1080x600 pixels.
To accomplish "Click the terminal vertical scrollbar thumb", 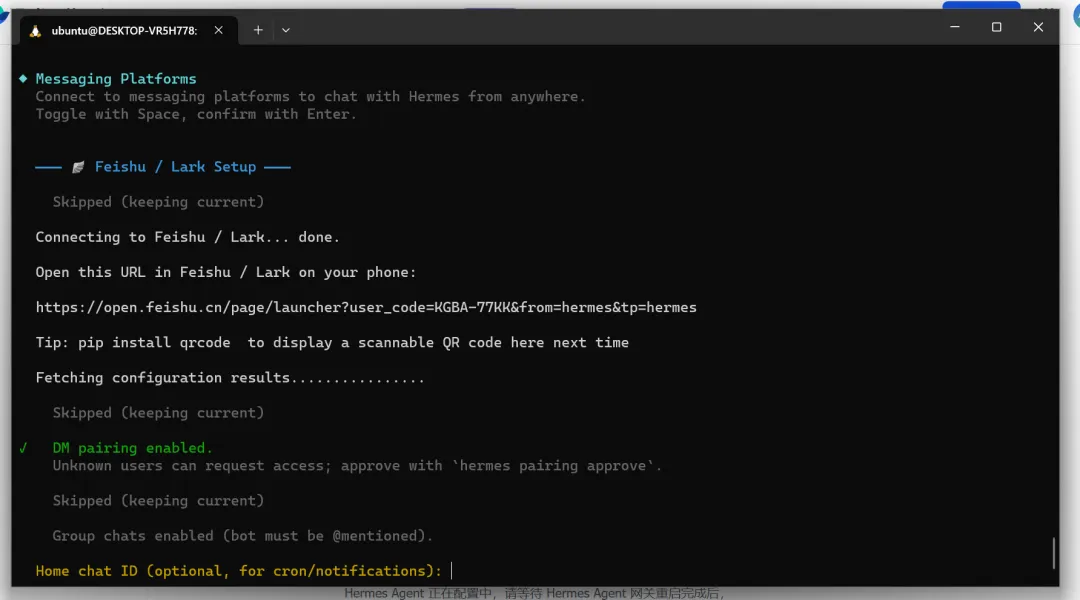I will (x=1053, y=552).
